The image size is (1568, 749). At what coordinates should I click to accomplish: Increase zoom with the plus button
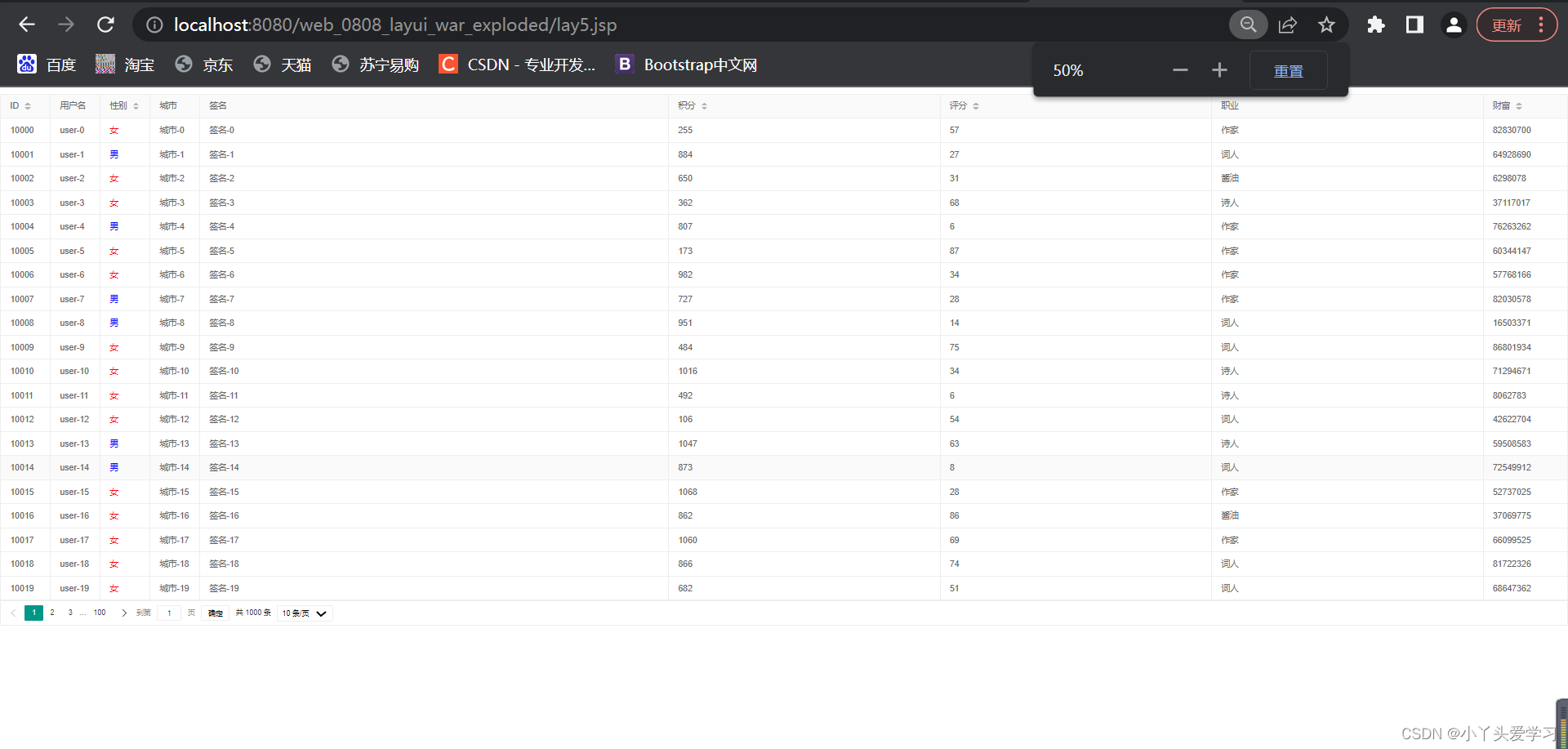1219,70
